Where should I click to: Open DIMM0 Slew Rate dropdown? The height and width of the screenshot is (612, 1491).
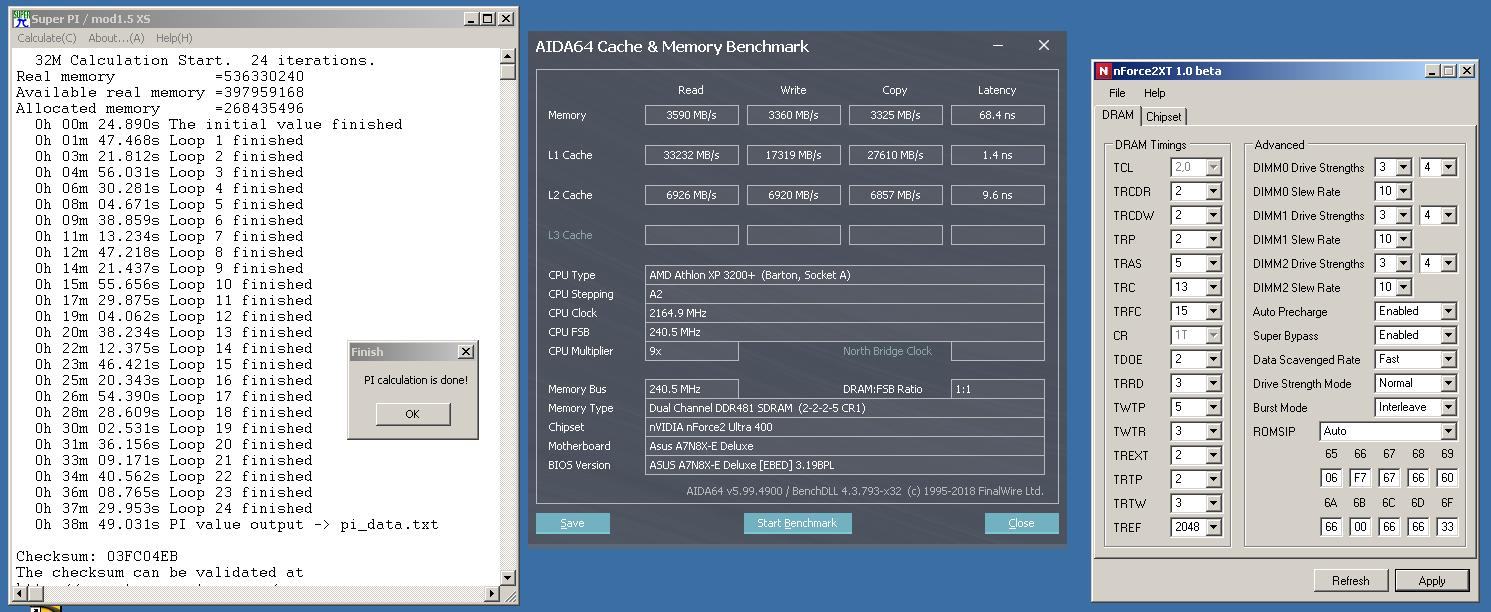coord(1403,192)
